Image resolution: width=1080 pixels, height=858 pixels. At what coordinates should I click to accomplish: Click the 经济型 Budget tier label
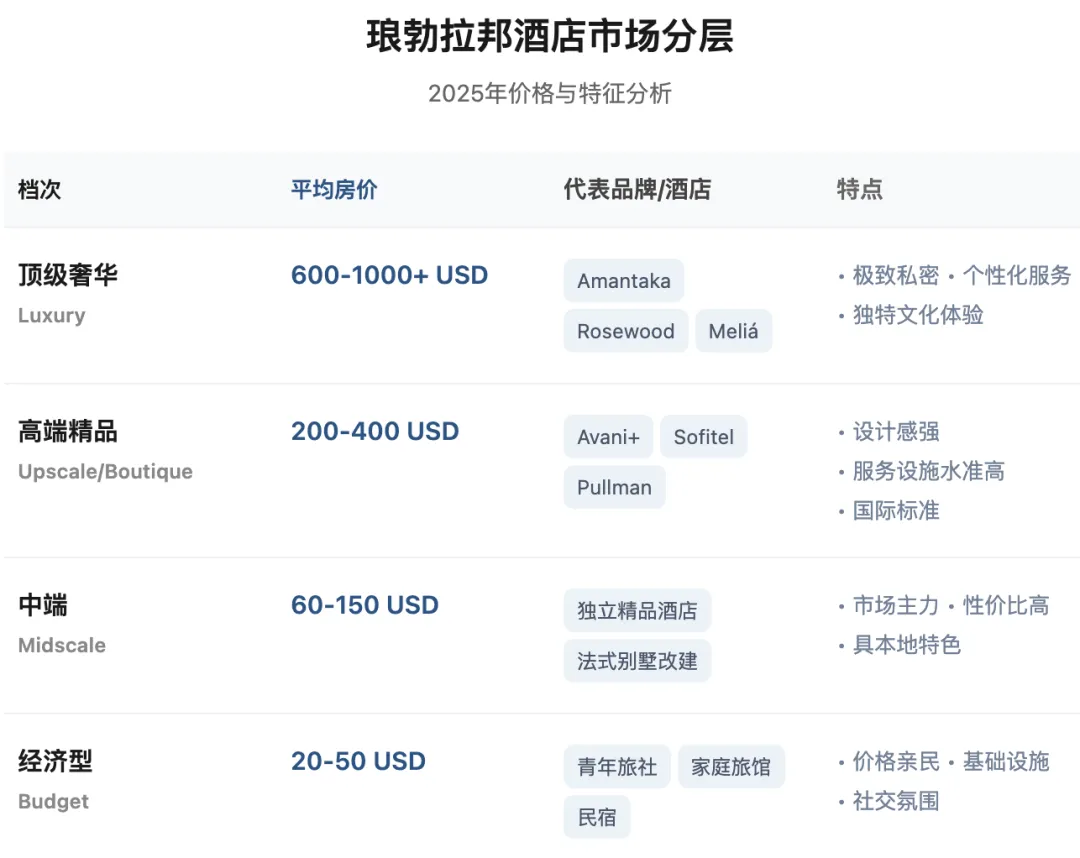point(55,762)
